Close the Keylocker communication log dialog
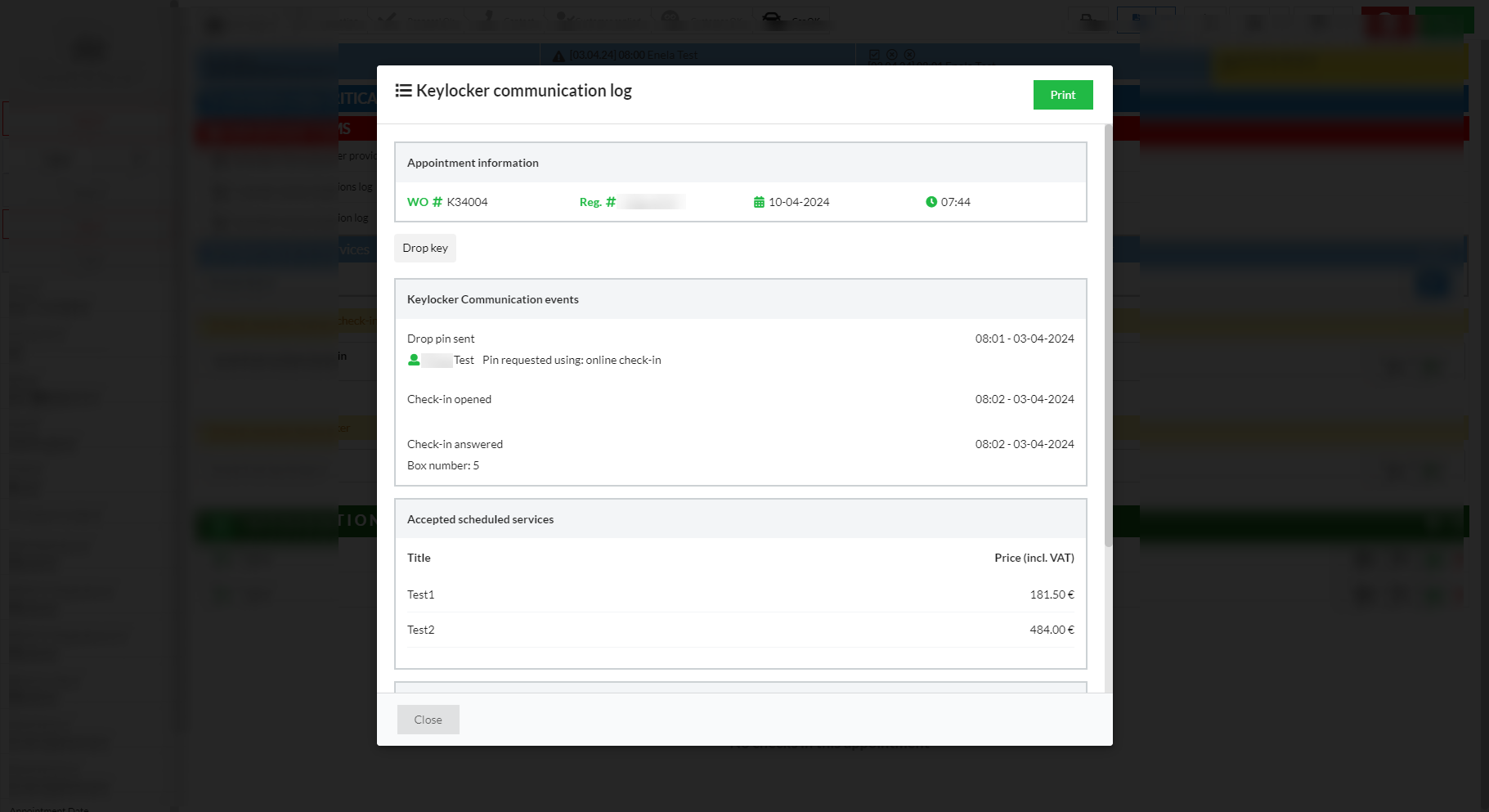This screenshot has width=1489, height=812. [x=428, y=720]
